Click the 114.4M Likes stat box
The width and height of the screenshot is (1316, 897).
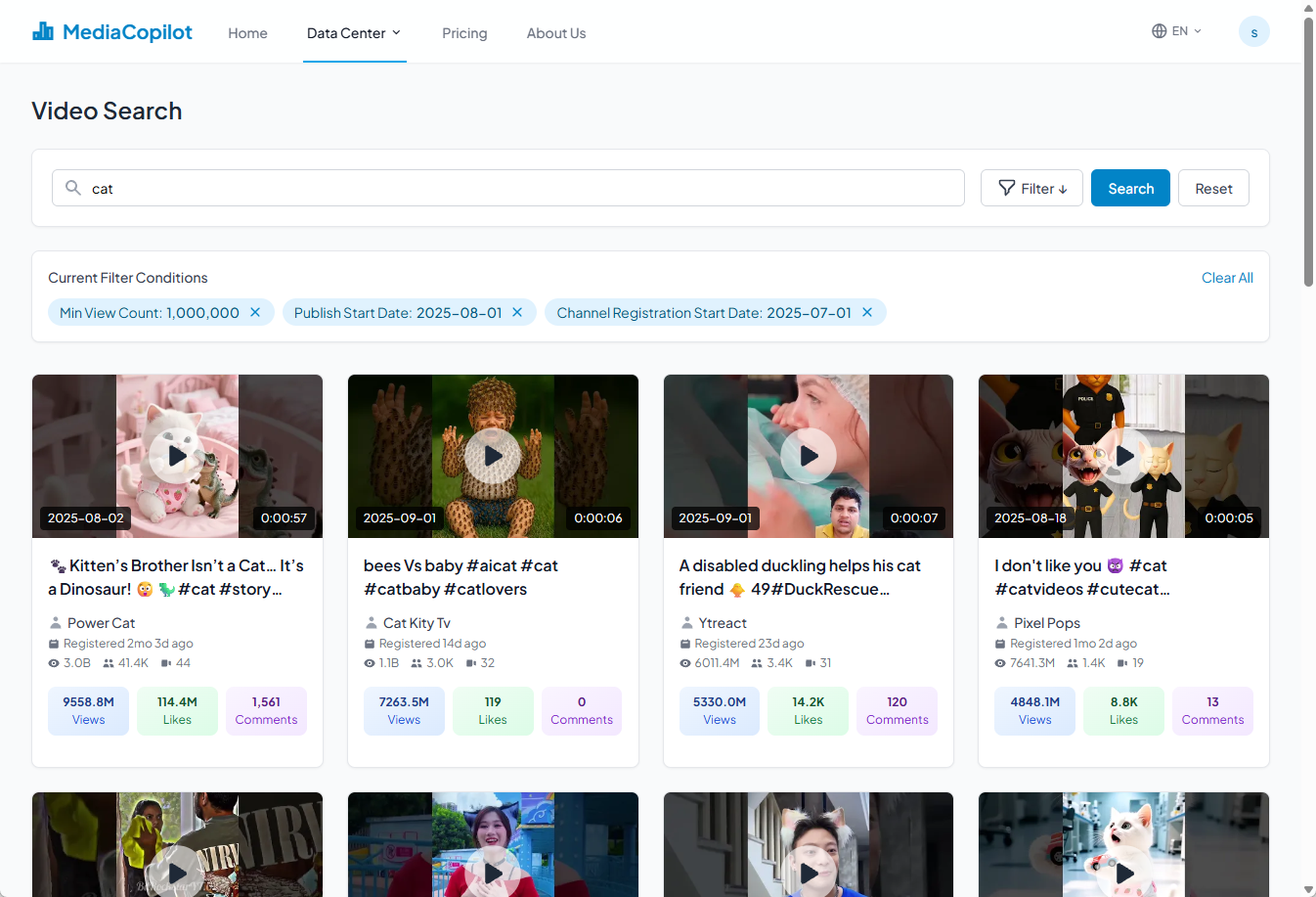(x=177, y=711)
